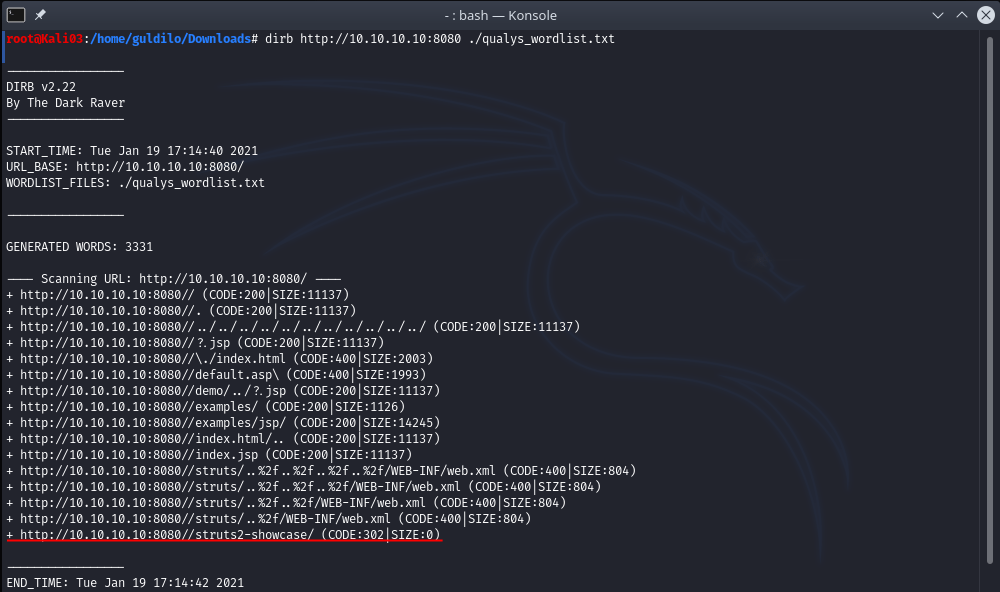Viewport: 1000px width, 592px height.
Task: Click the underlined struts2-showcase URL
Action: [166, 535]
